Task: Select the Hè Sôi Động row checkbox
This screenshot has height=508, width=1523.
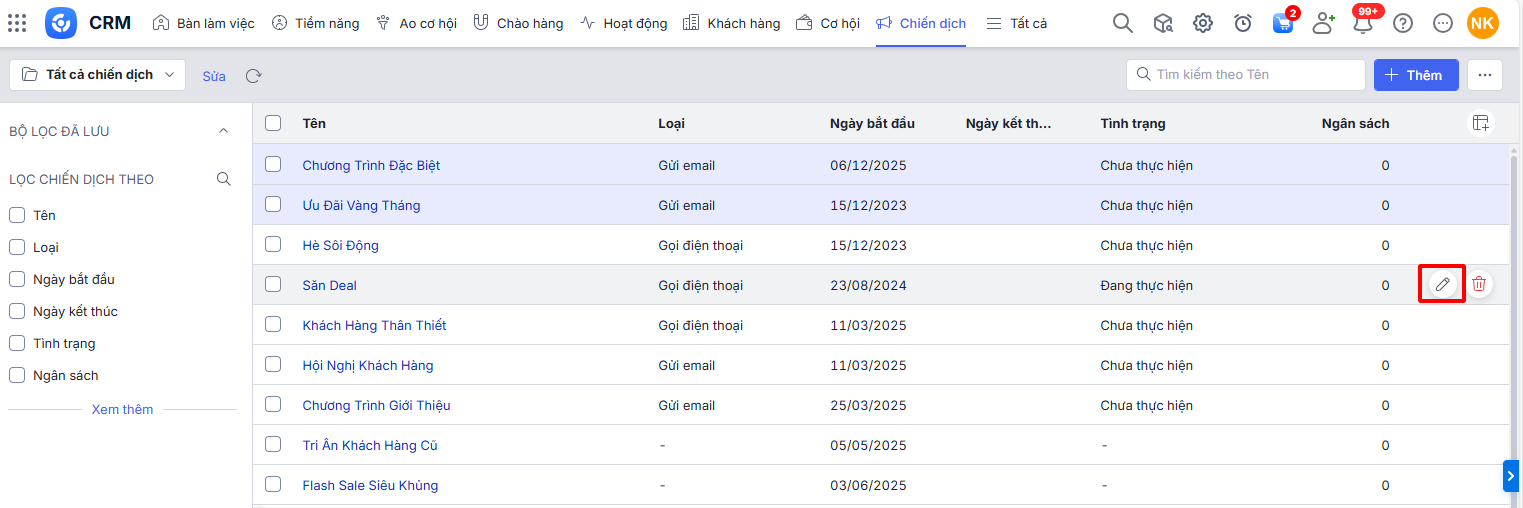Action: pos(273,244)
